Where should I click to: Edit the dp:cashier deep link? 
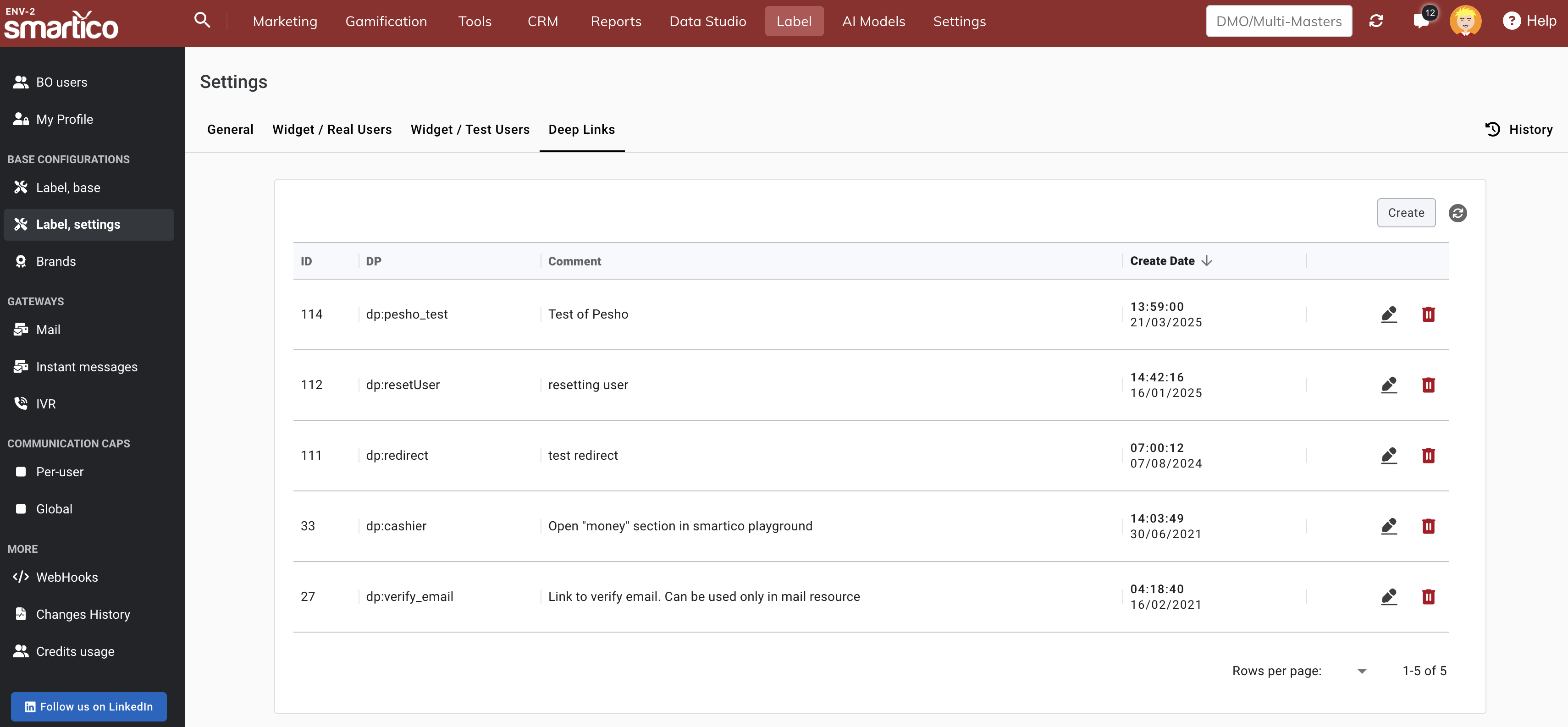point(1388,526)
